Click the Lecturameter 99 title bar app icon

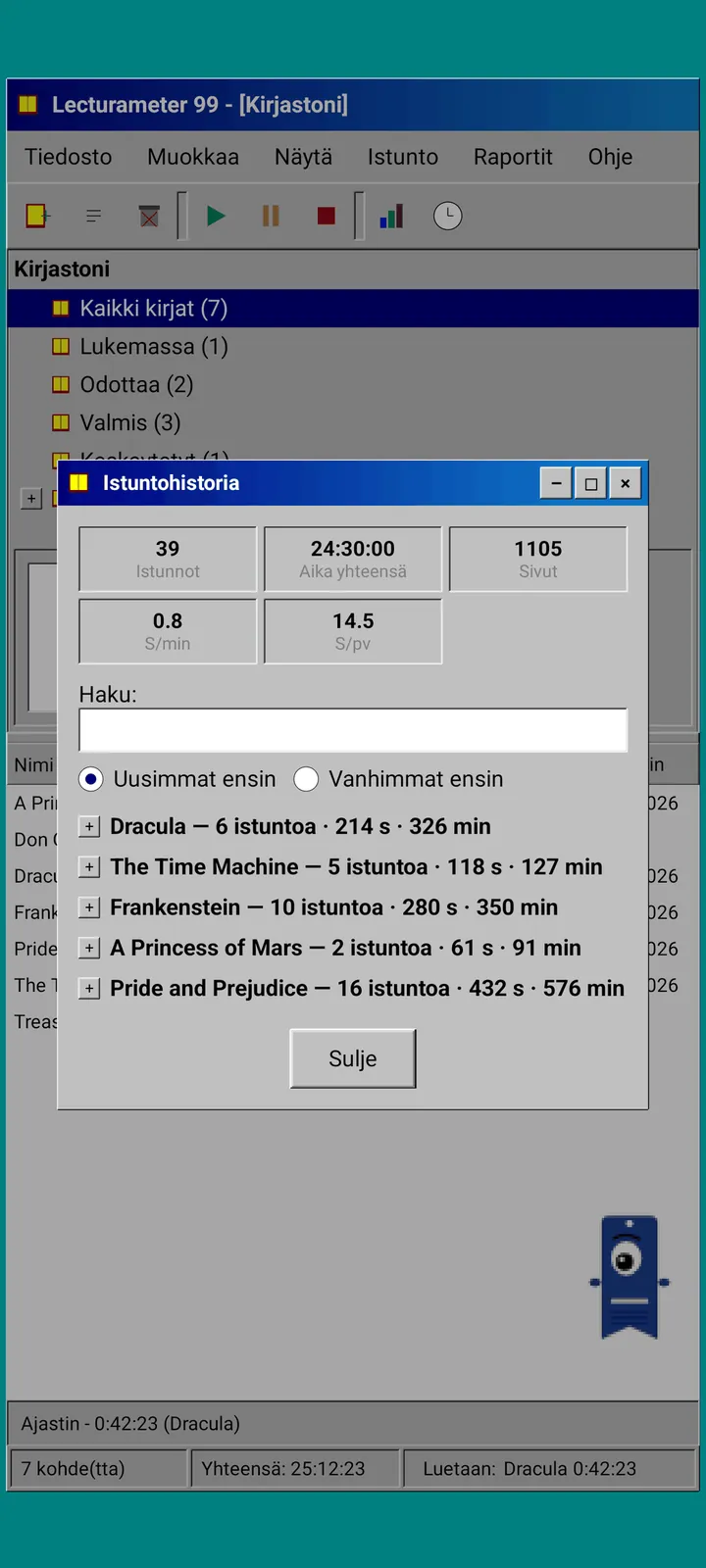[28, 104]
